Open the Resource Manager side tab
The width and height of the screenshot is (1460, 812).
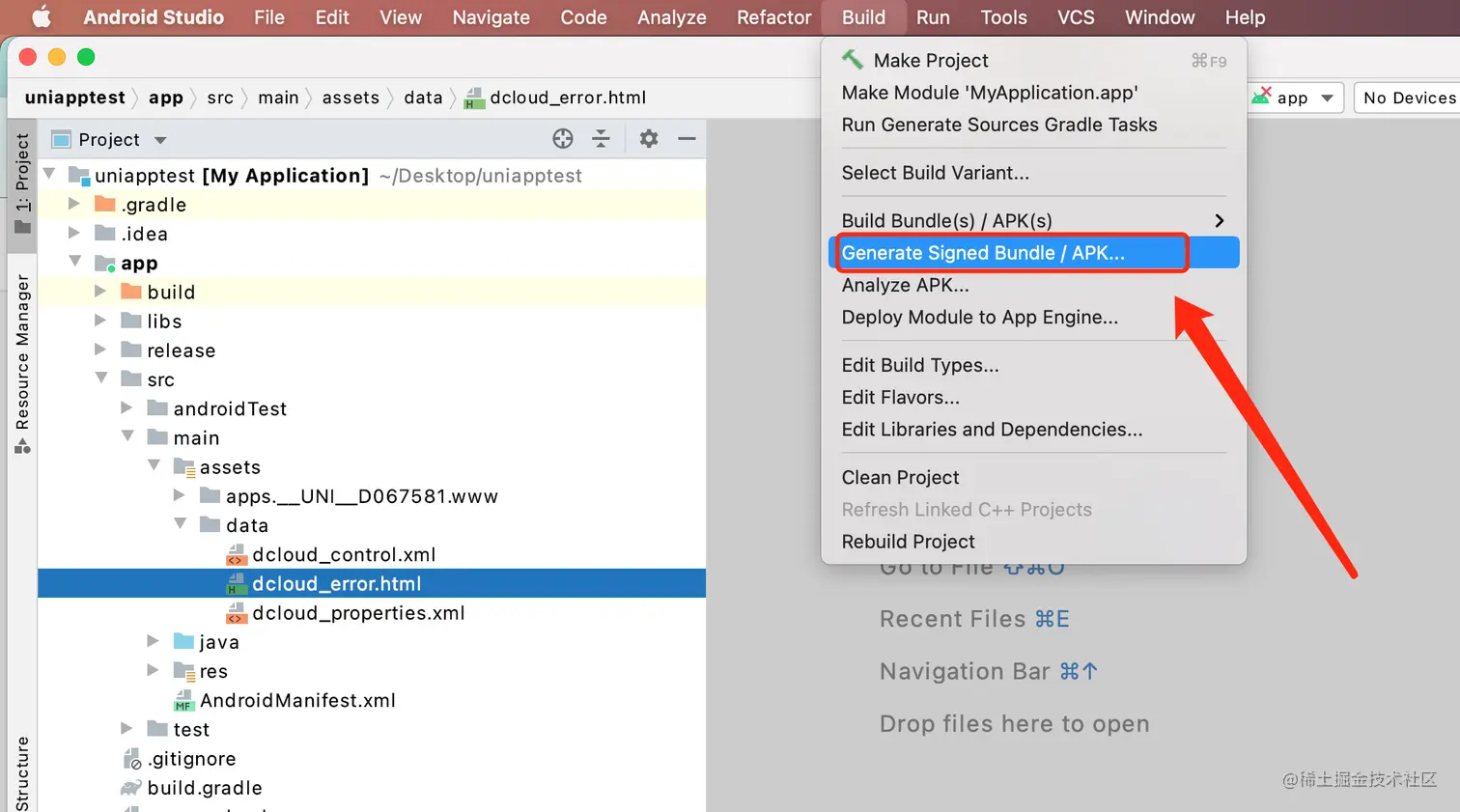click(22, 364)
